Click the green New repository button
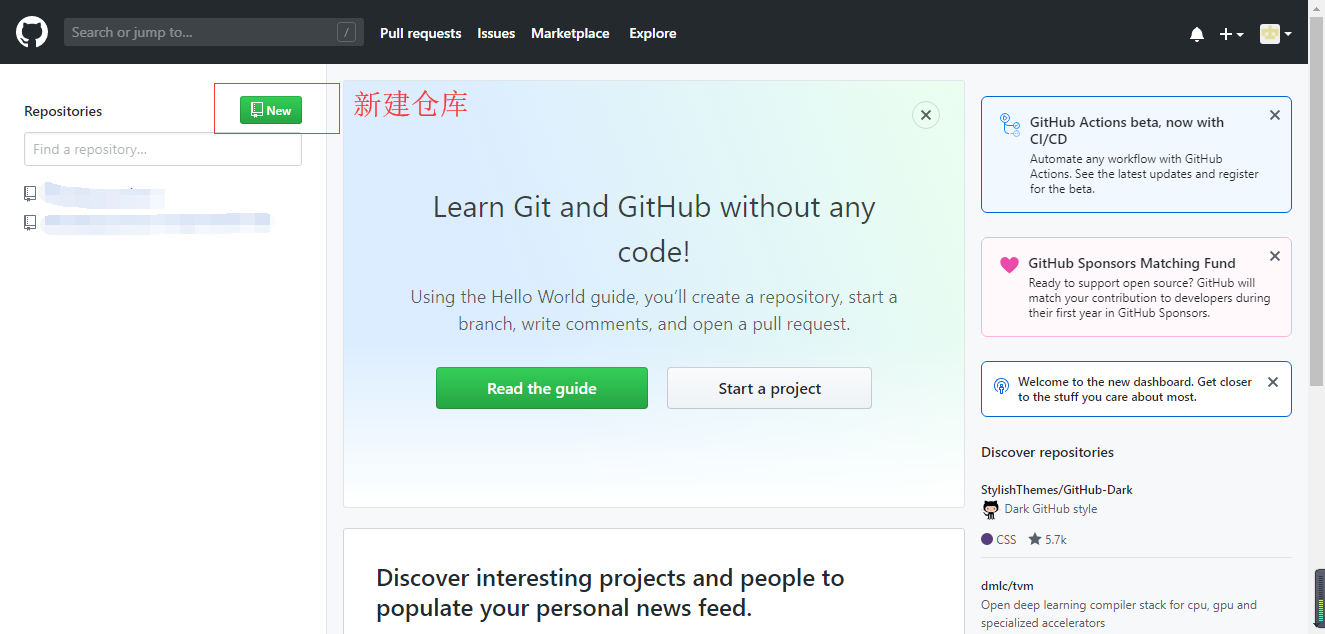The image size is (1325, 634). coord(271,110)
